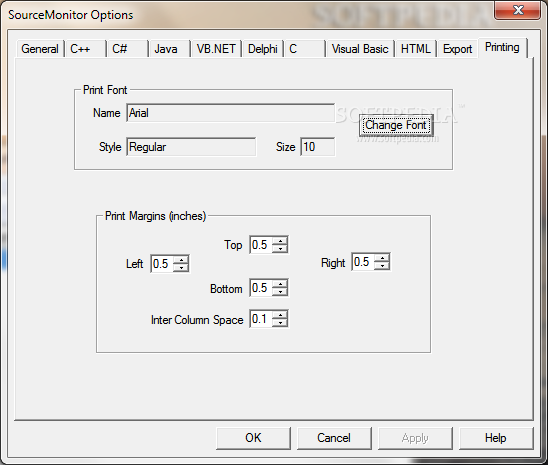548x465 pixels.
Task: Click inside the Left margin field
Action: click(x=162, y=263)
